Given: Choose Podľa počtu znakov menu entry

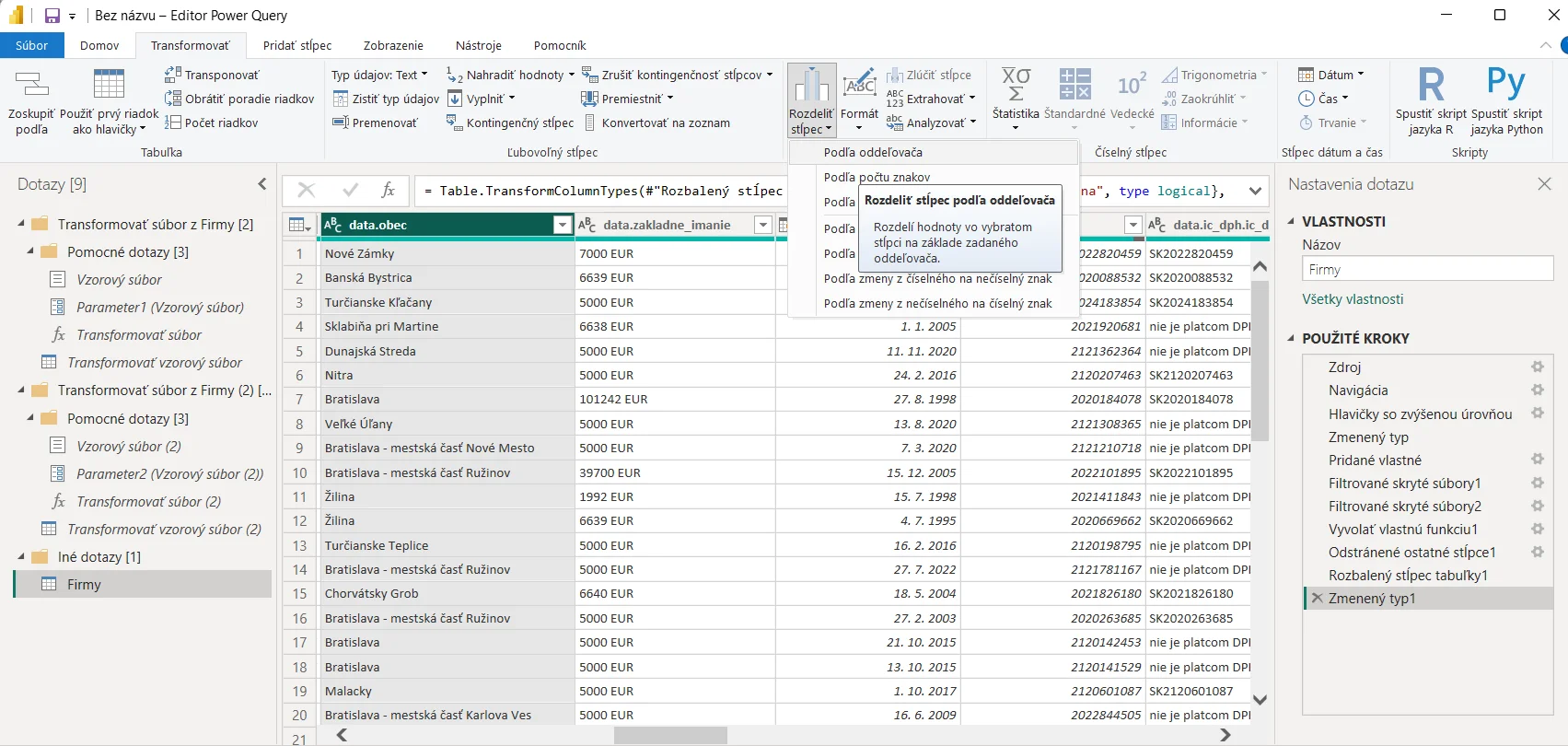Looking at the screenshot, I should (935, 177).
